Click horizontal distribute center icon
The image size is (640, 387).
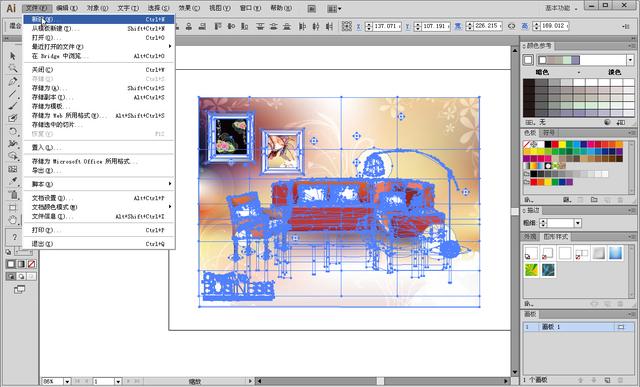click(x=316, y=26)
